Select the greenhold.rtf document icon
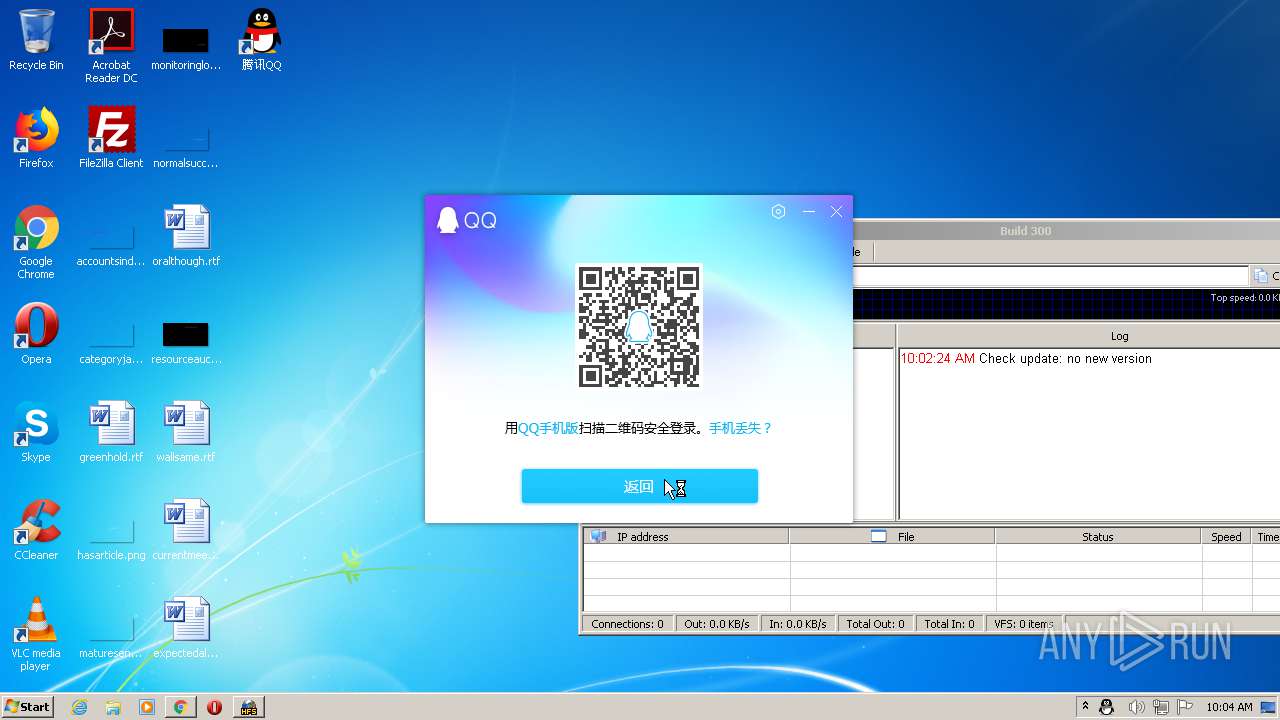Screen dimensions: 1280x720 point(111,432)
